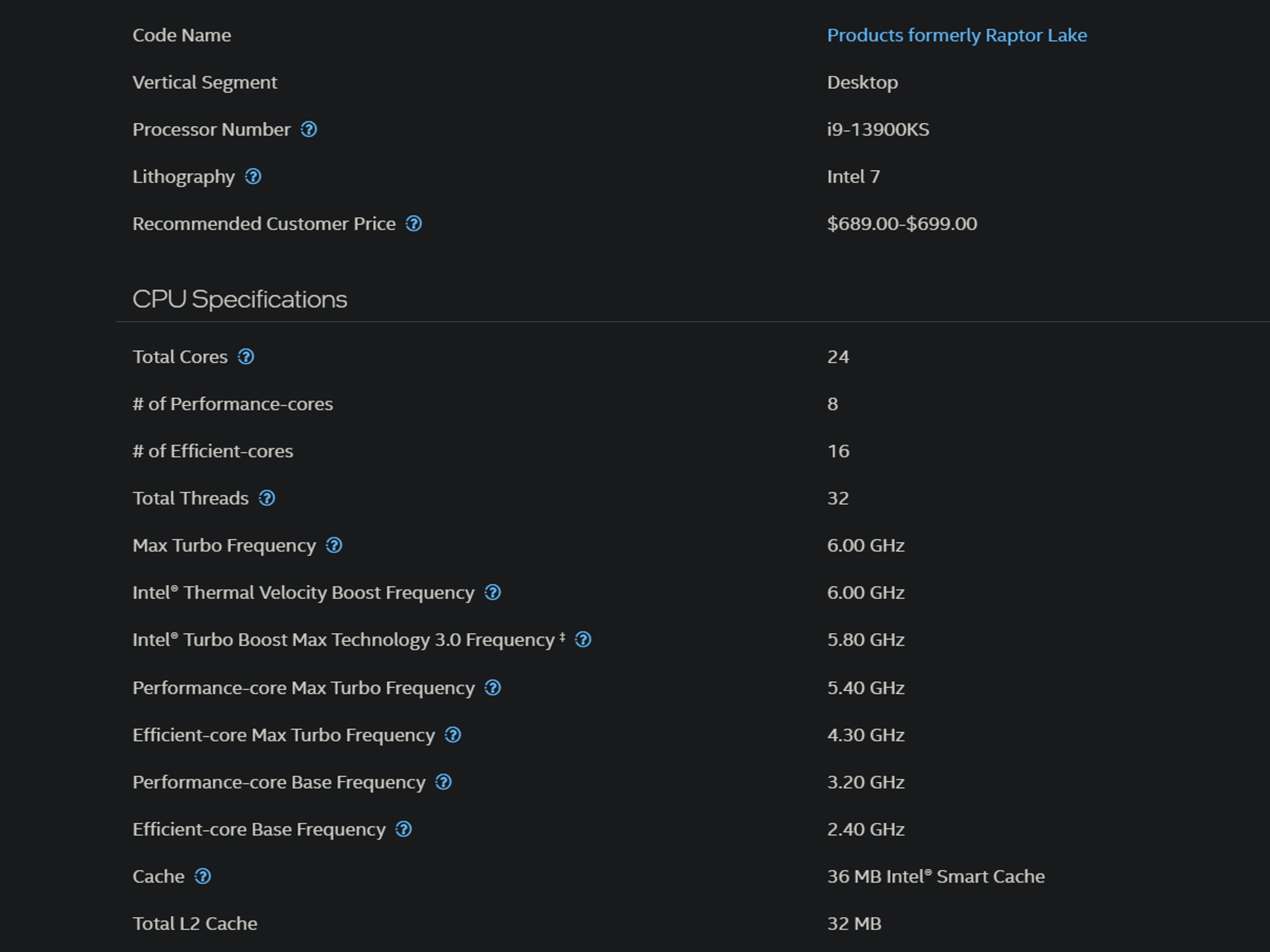
Task: Click the CPU Specifications section heading
Action: [x=240, y=299]
